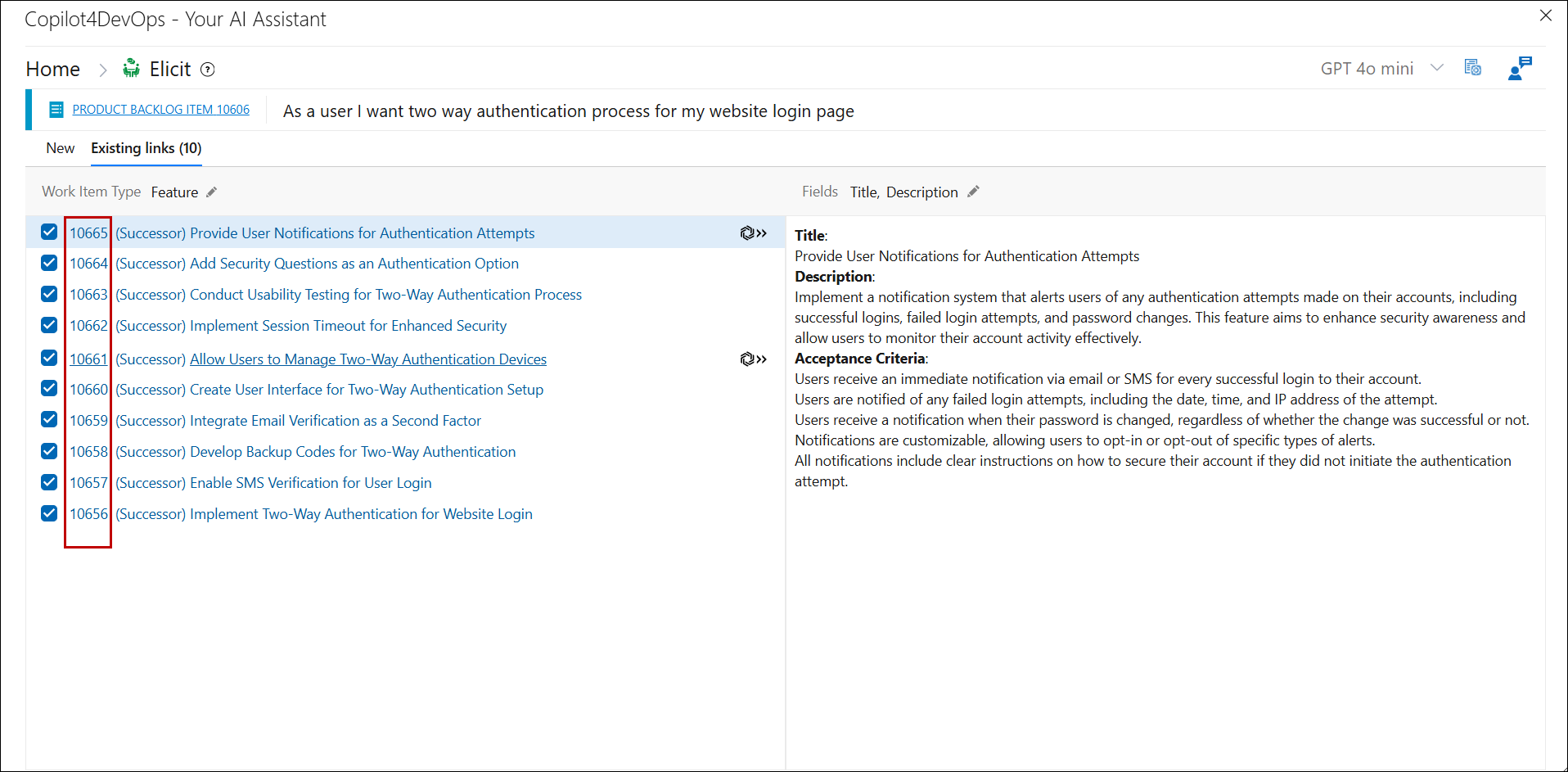Open PRODUCT BACKLOG ITEM 10606 link
Image resolution: width=1568 pixels, height=772 pixels.
(x=161, y=110)
